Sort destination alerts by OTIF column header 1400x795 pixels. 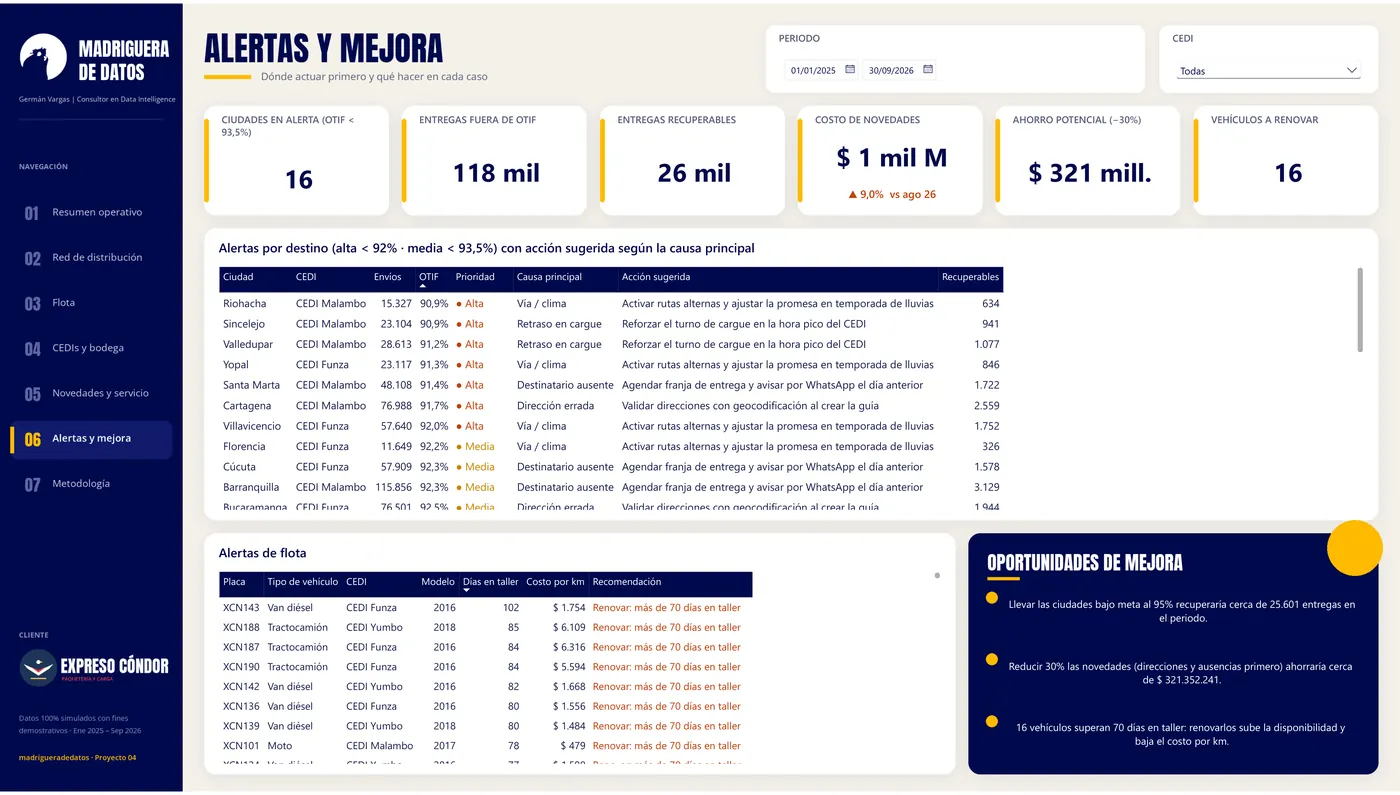[x=428, y=277]
